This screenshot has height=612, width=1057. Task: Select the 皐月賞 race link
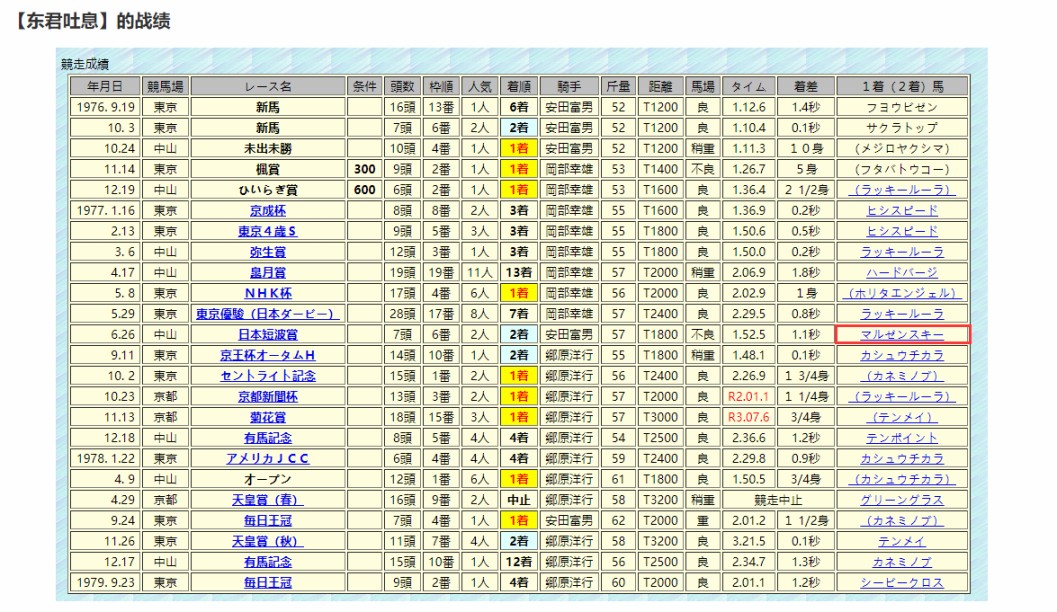[x=267, y=272]
